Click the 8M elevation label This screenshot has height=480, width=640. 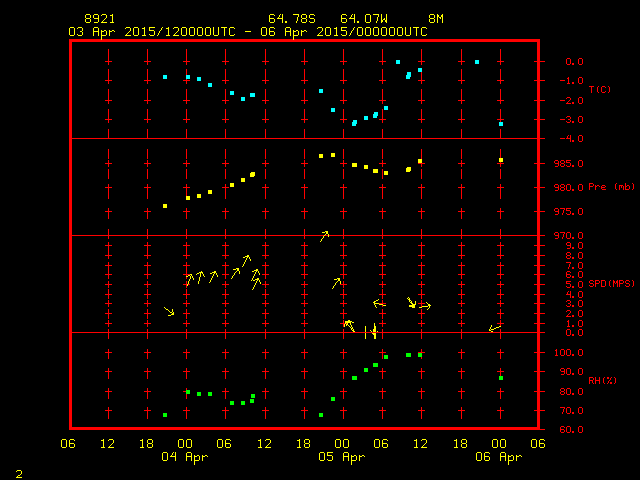436,19
